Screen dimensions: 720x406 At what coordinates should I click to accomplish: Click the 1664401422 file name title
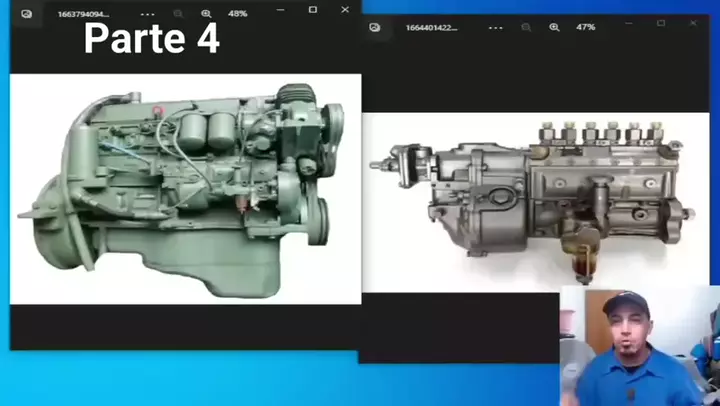(x=432, y=27)
